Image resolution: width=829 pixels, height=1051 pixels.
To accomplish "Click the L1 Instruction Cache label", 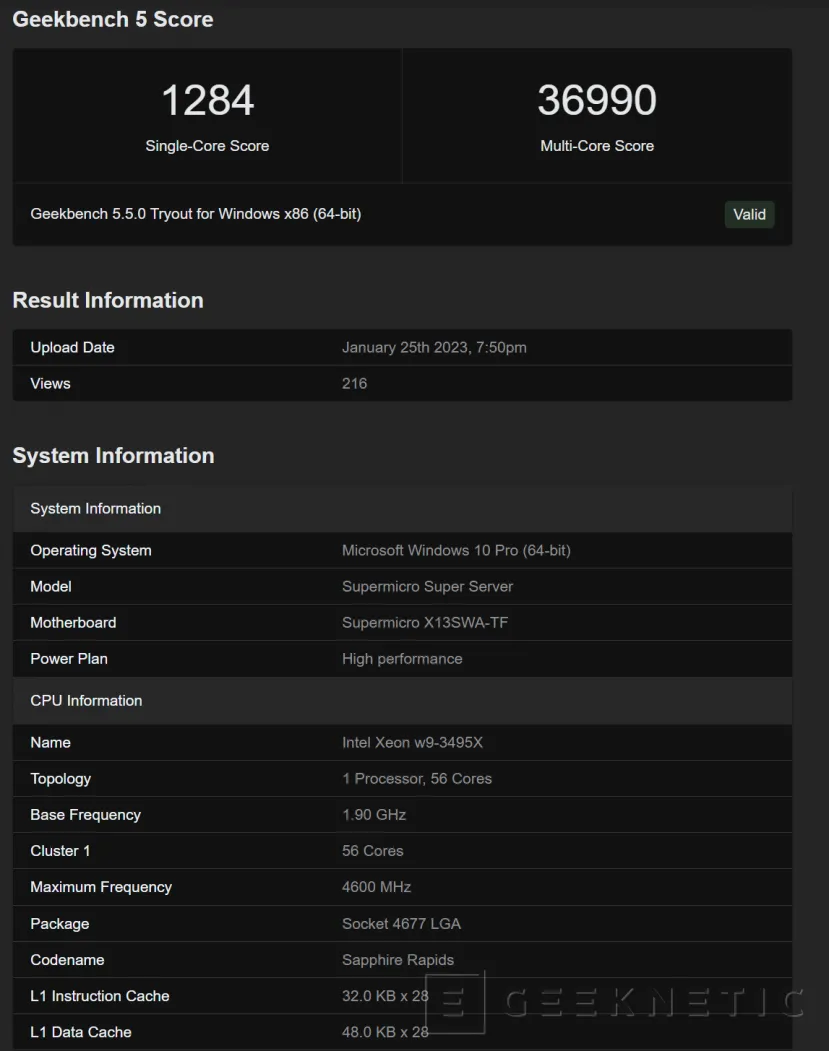I will click(x=100, y=996).
